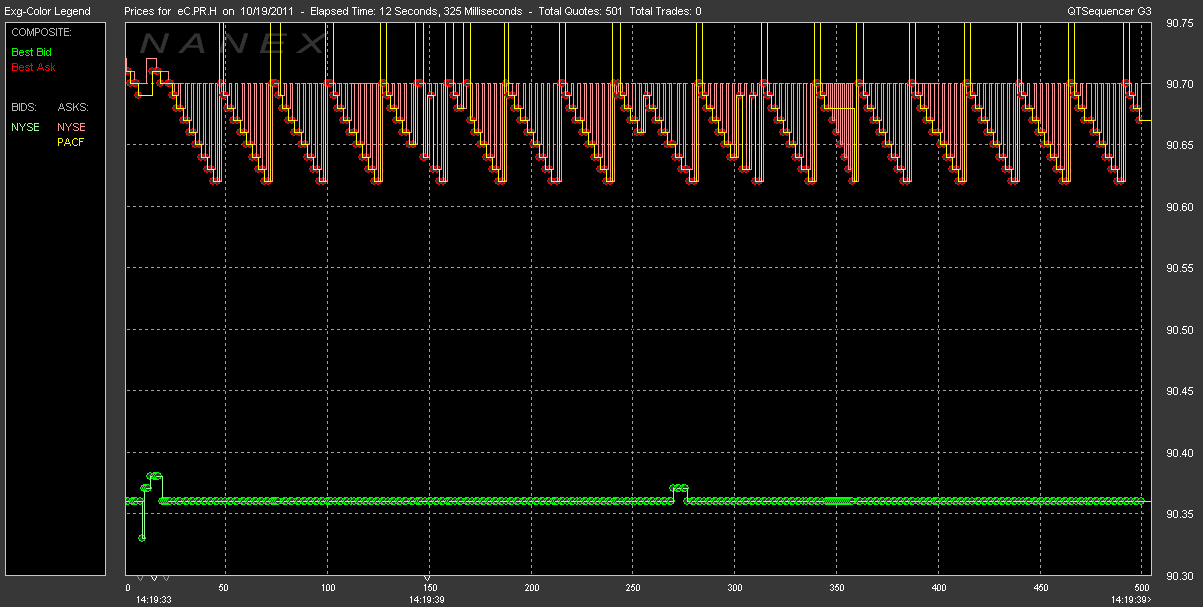Screen dimensions: 1203x607
Task: Click the 90.40 price axis label
Action: coord(1180,453)
